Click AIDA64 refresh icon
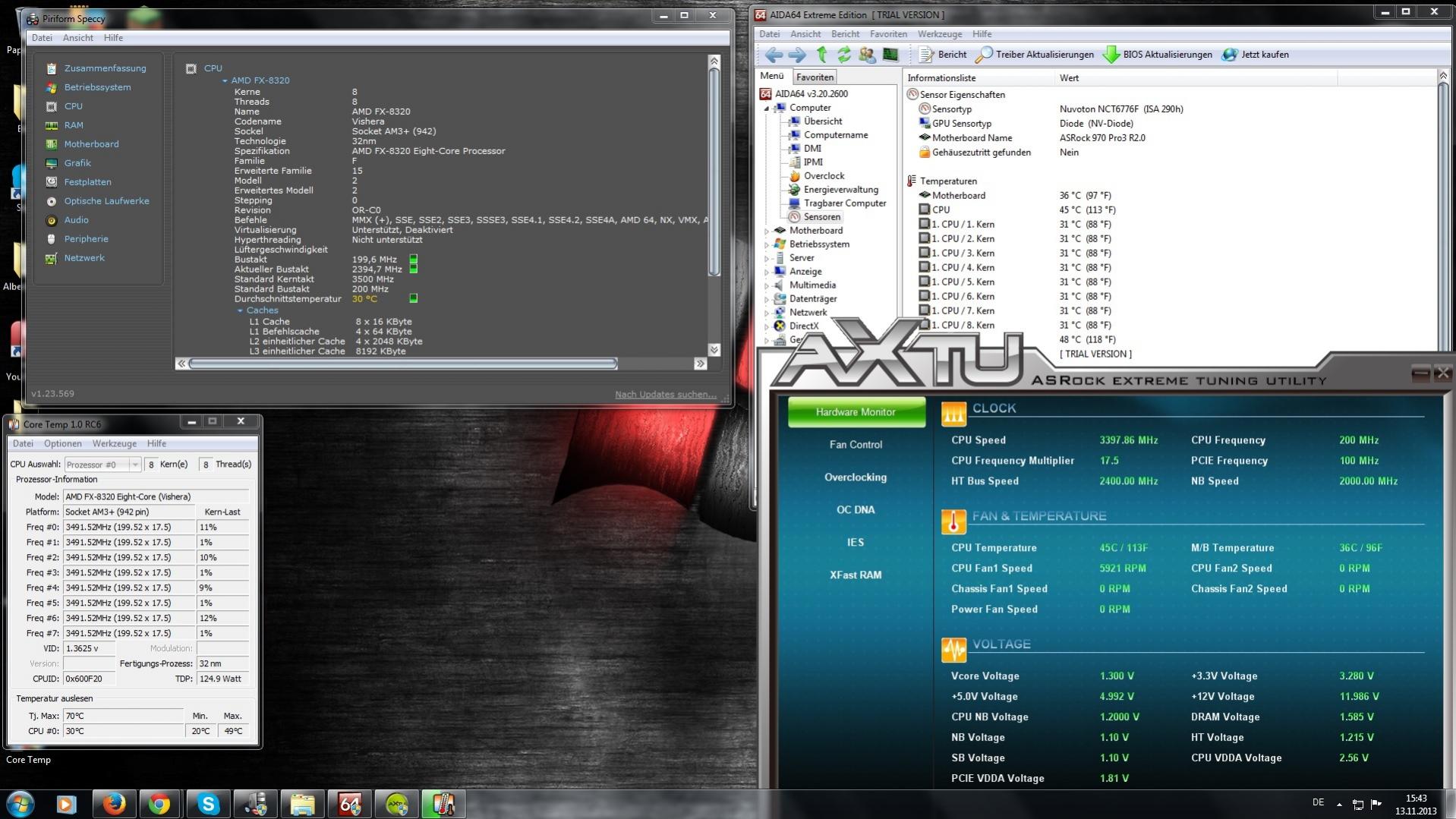This screenshot has width=1456, height=819. [x=844, y=55]
